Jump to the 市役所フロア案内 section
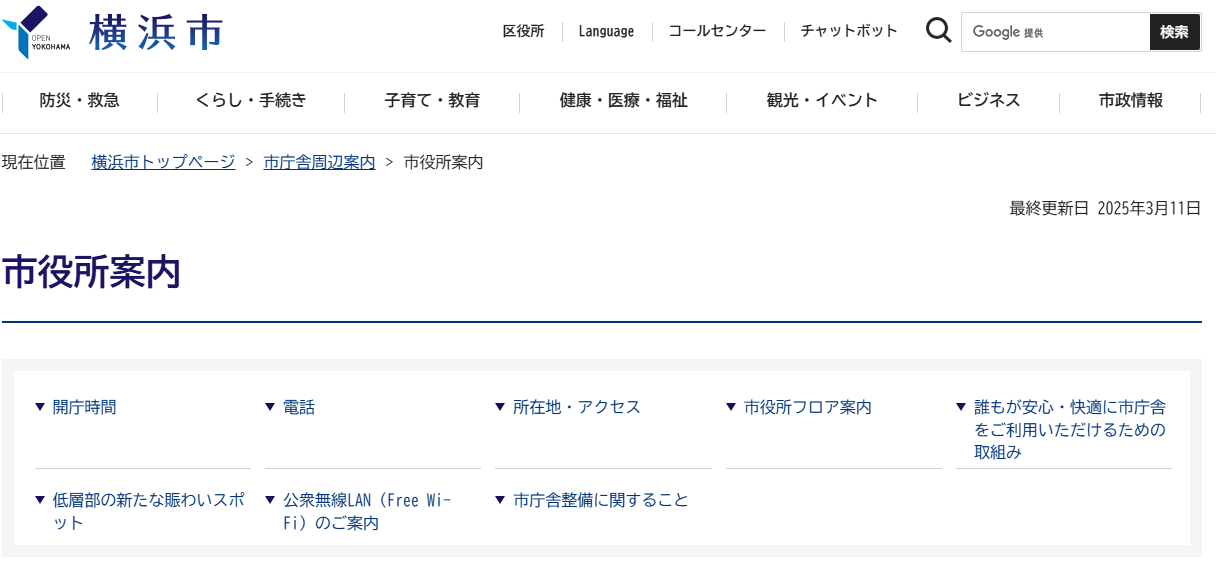The image size is (1216, 577). pos(807,407)
